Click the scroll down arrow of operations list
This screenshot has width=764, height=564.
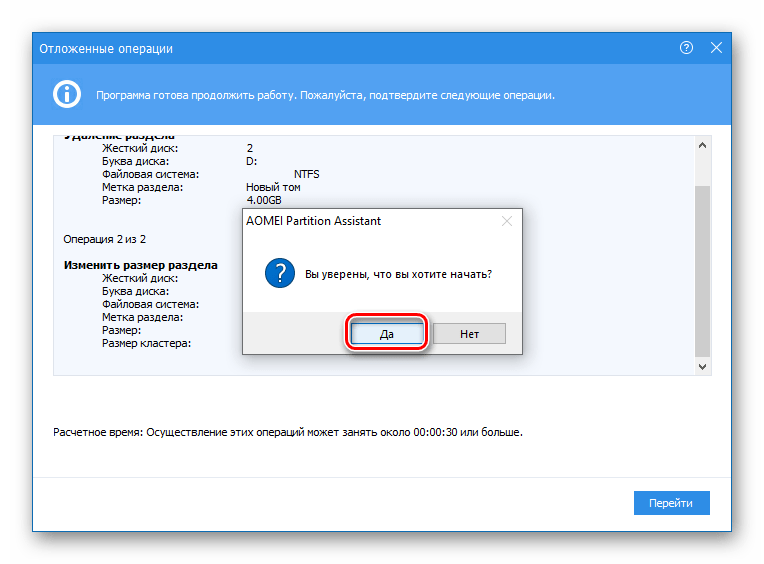coord(702,366)
